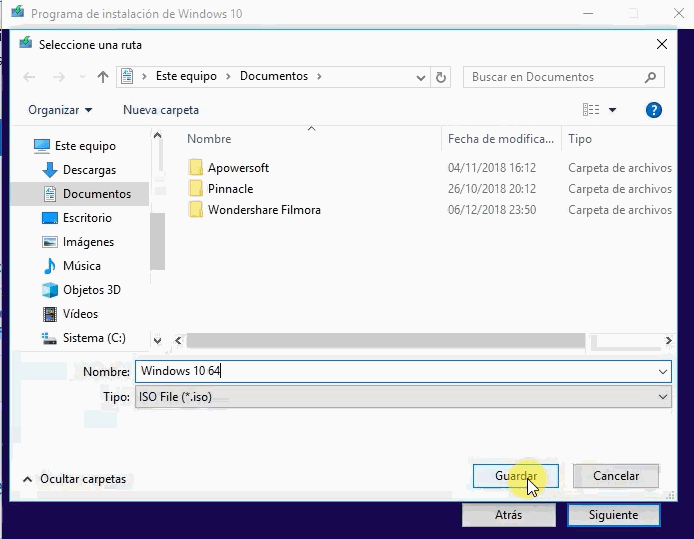Click the change view layout icon
The width and height of the screenshot is (694, 539).
coord(591,110)
